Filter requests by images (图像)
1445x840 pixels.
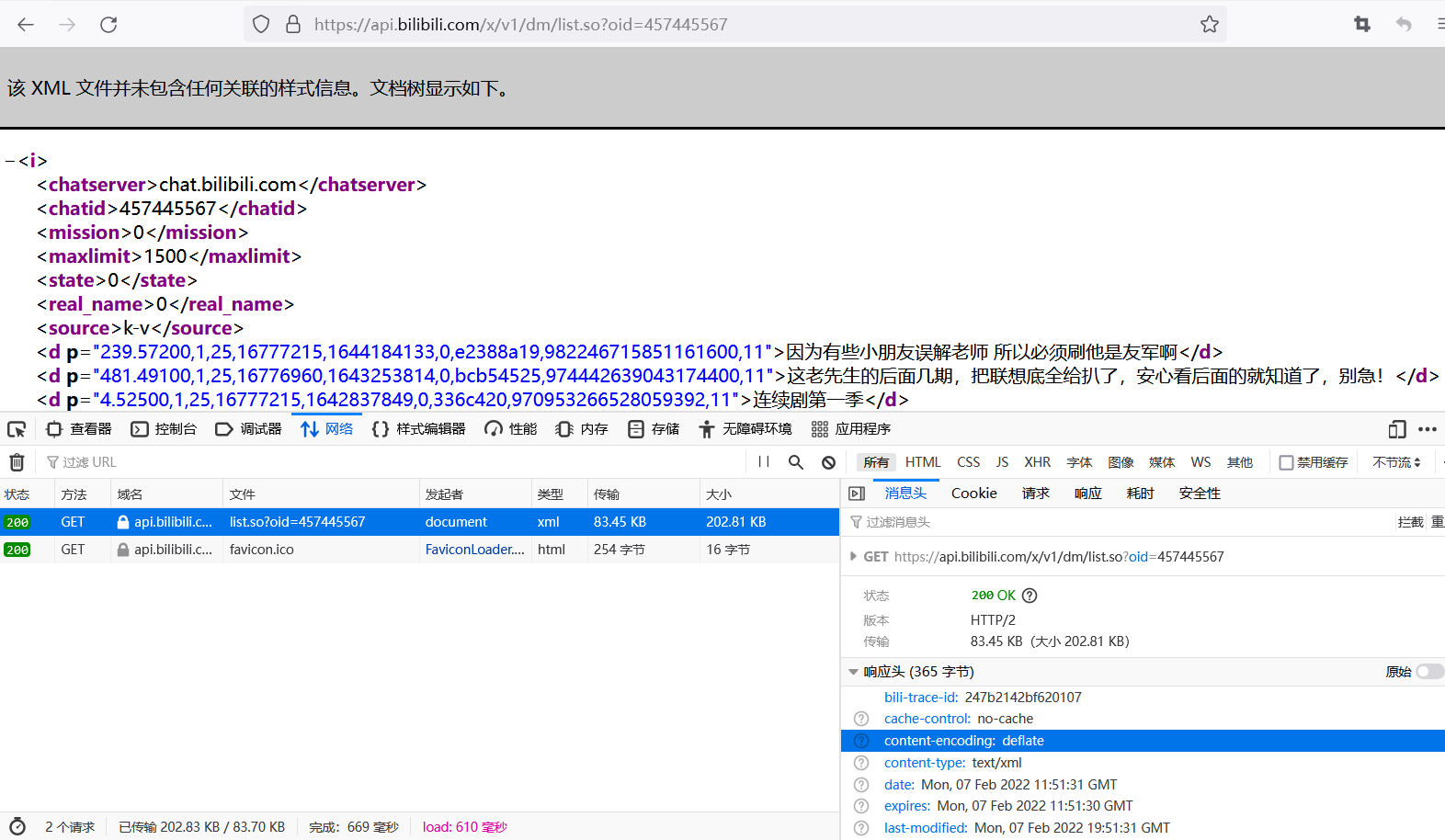(1121, 462)
